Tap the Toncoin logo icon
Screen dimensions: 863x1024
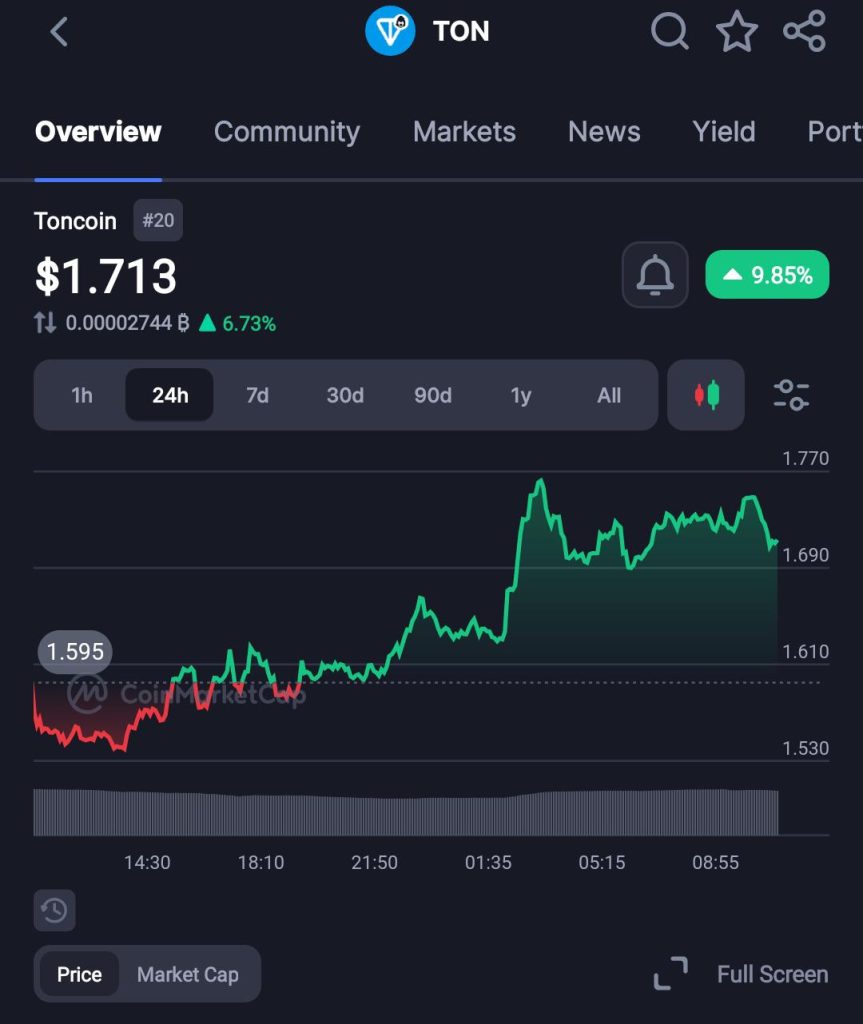point(390,31)
